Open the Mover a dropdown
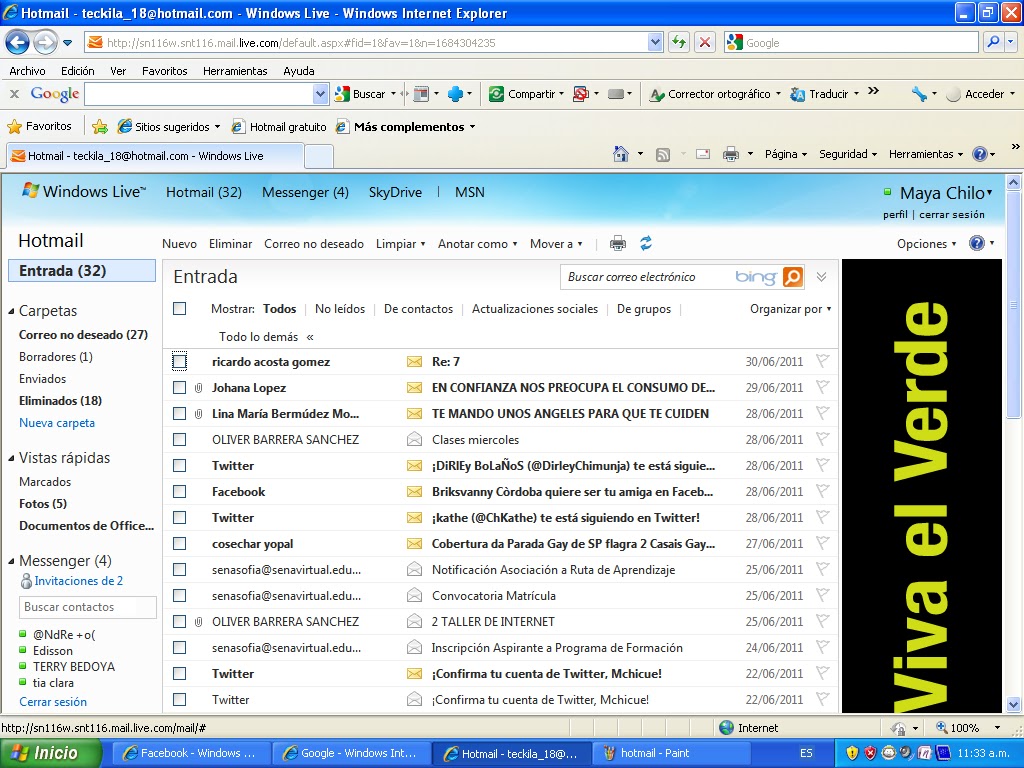 coord(556,244)
